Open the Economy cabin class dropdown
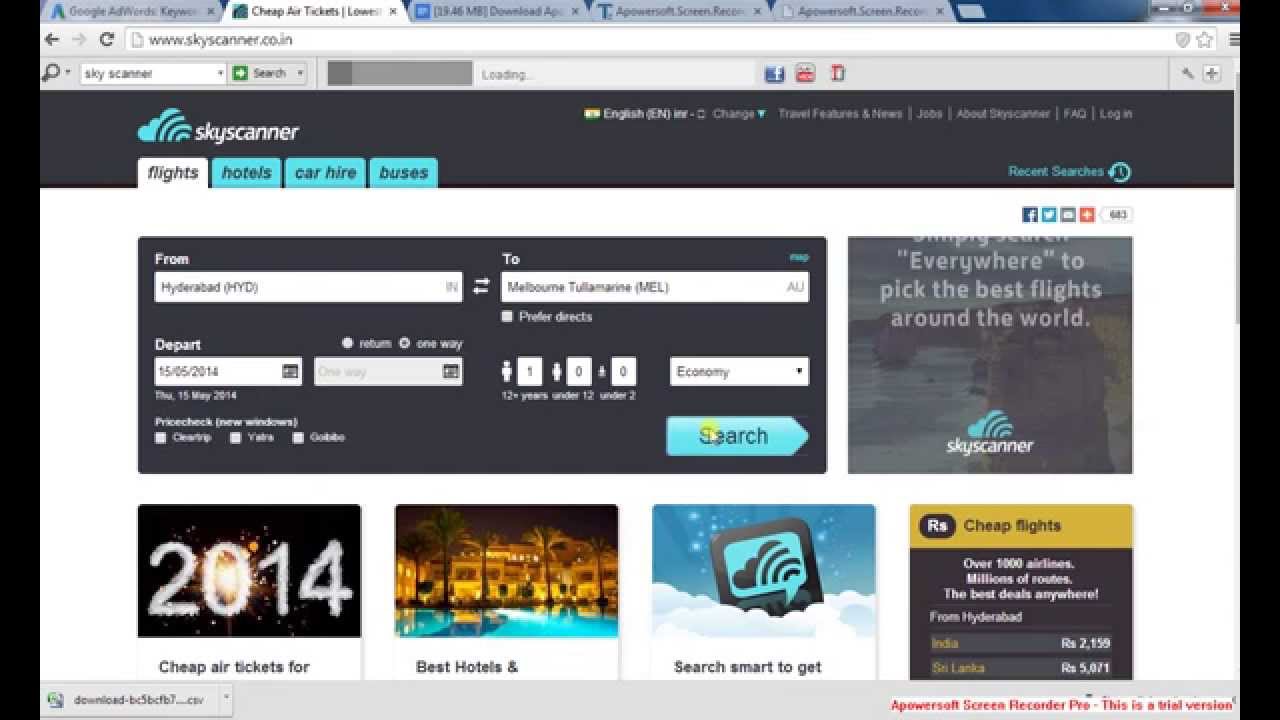Screen dimensions: 1280x720 click(739, 372)
